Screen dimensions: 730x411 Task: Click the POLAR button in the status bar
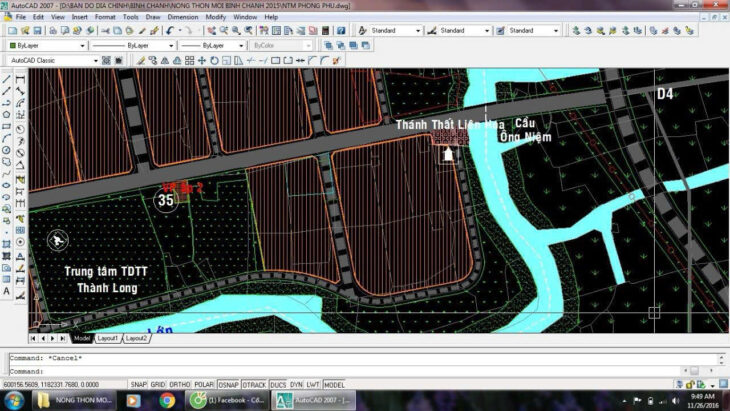coord(204,384)
